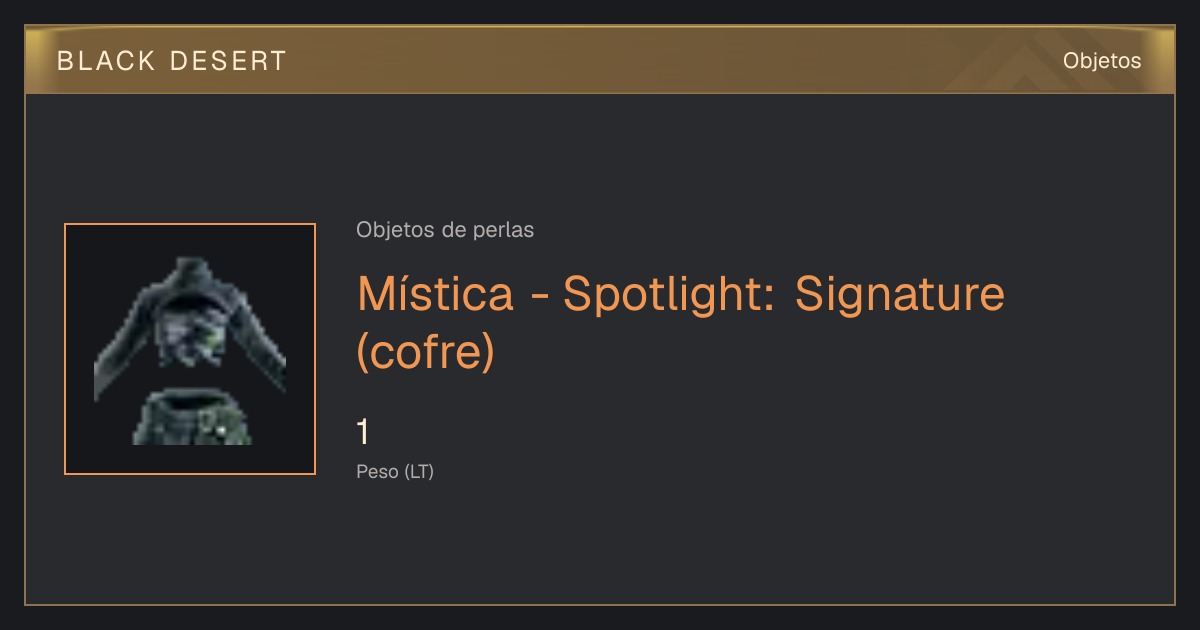Click the word DESERT in header logo

click(x=229, y=61)
